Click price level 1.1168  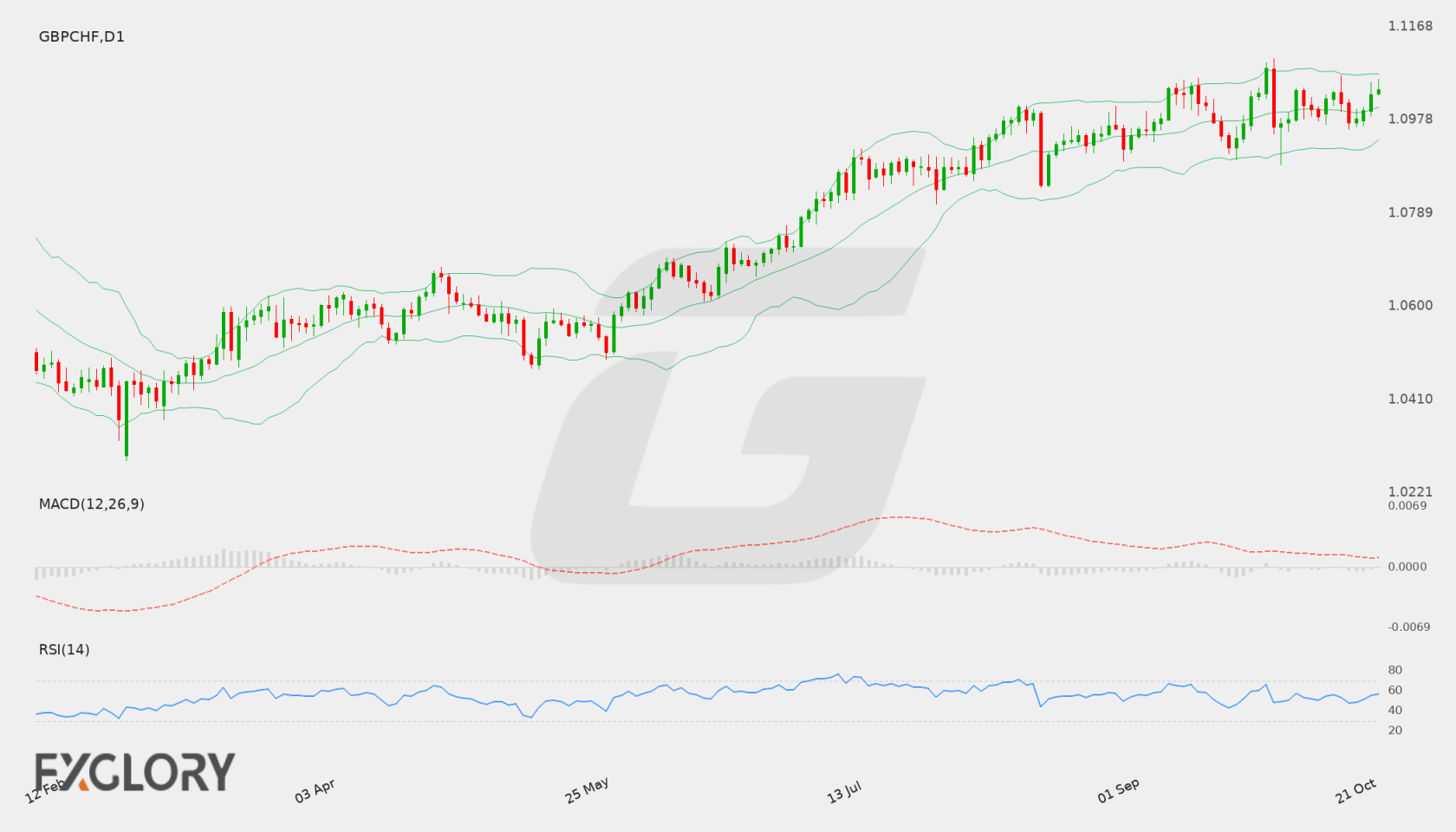1410,26
